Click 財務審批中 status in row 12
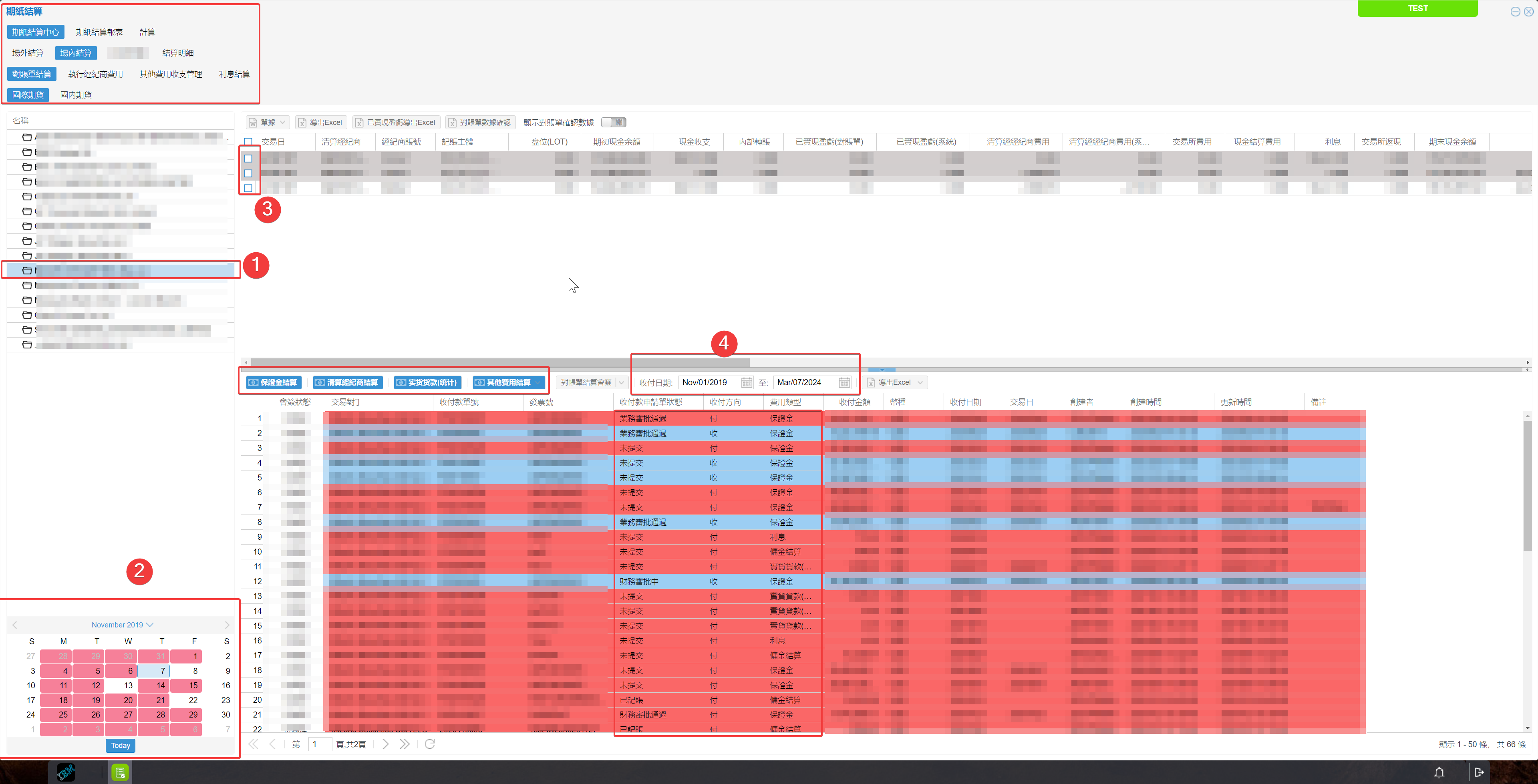The image size is (1538, 784). click(639, 581)
